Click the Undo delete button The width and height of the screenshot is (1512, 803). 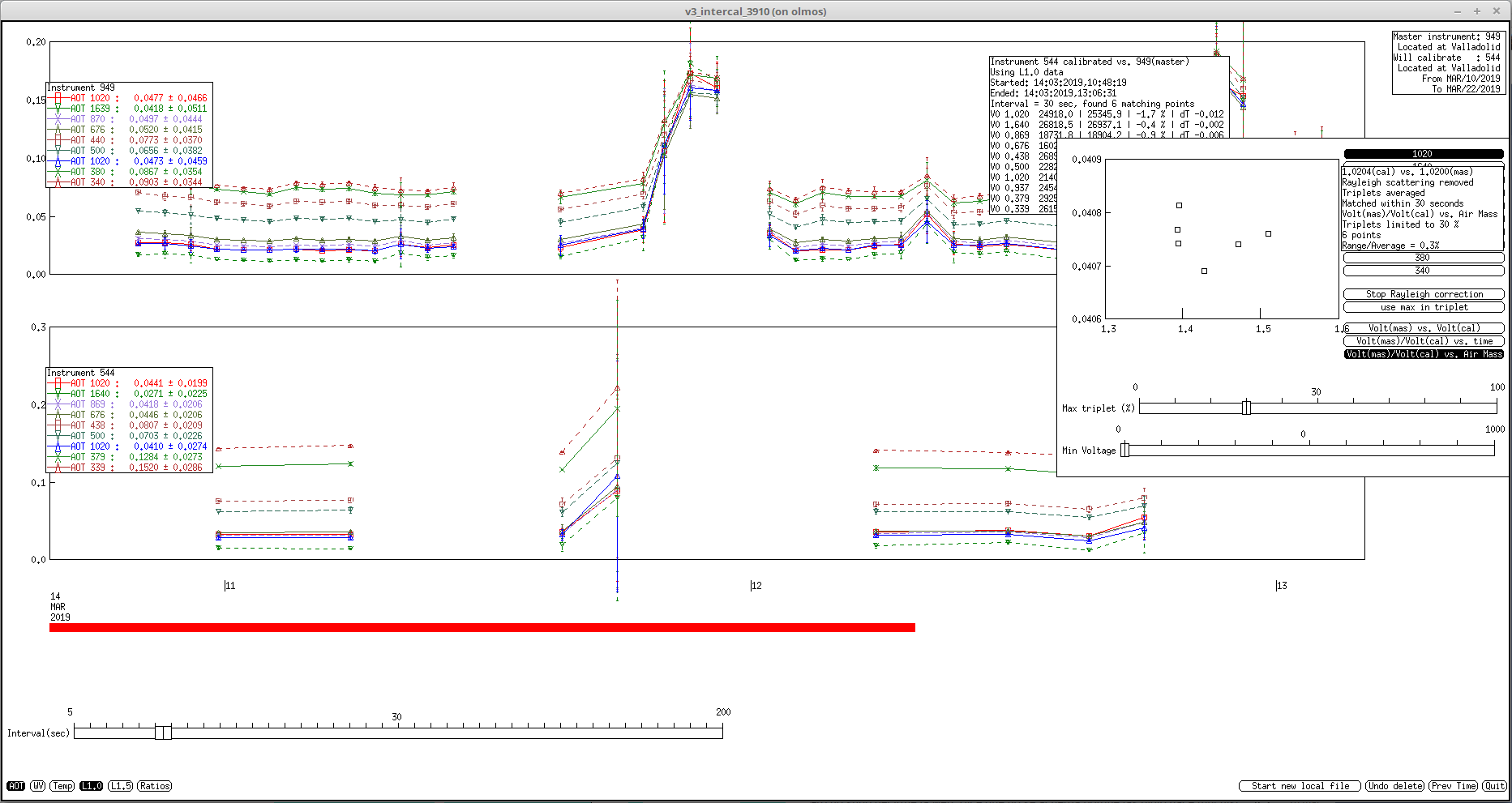click(x=1394, y=786)
